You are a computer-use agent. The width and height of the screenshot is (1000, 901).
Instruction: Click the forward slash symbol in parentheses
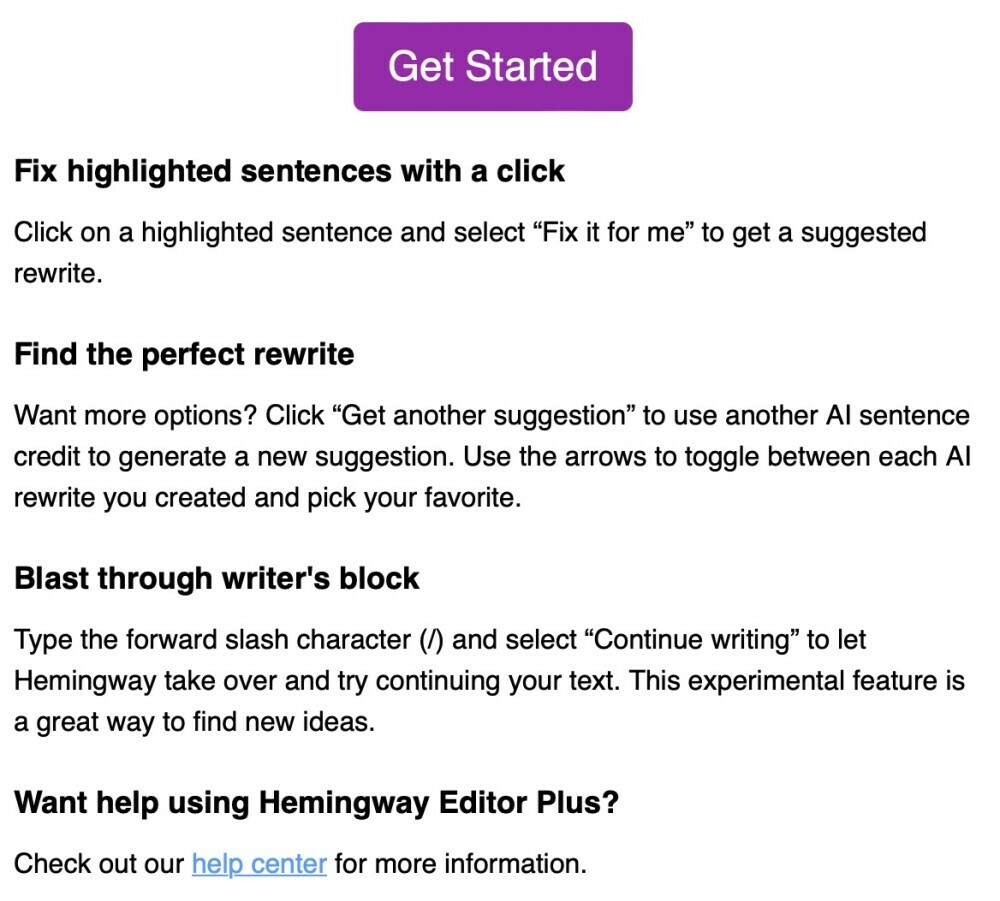[x=430, y=639]
